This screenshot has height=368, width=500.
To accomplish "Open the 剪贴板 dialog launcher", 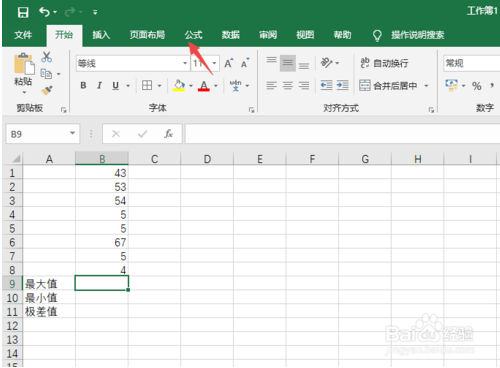I will (64, 110).
